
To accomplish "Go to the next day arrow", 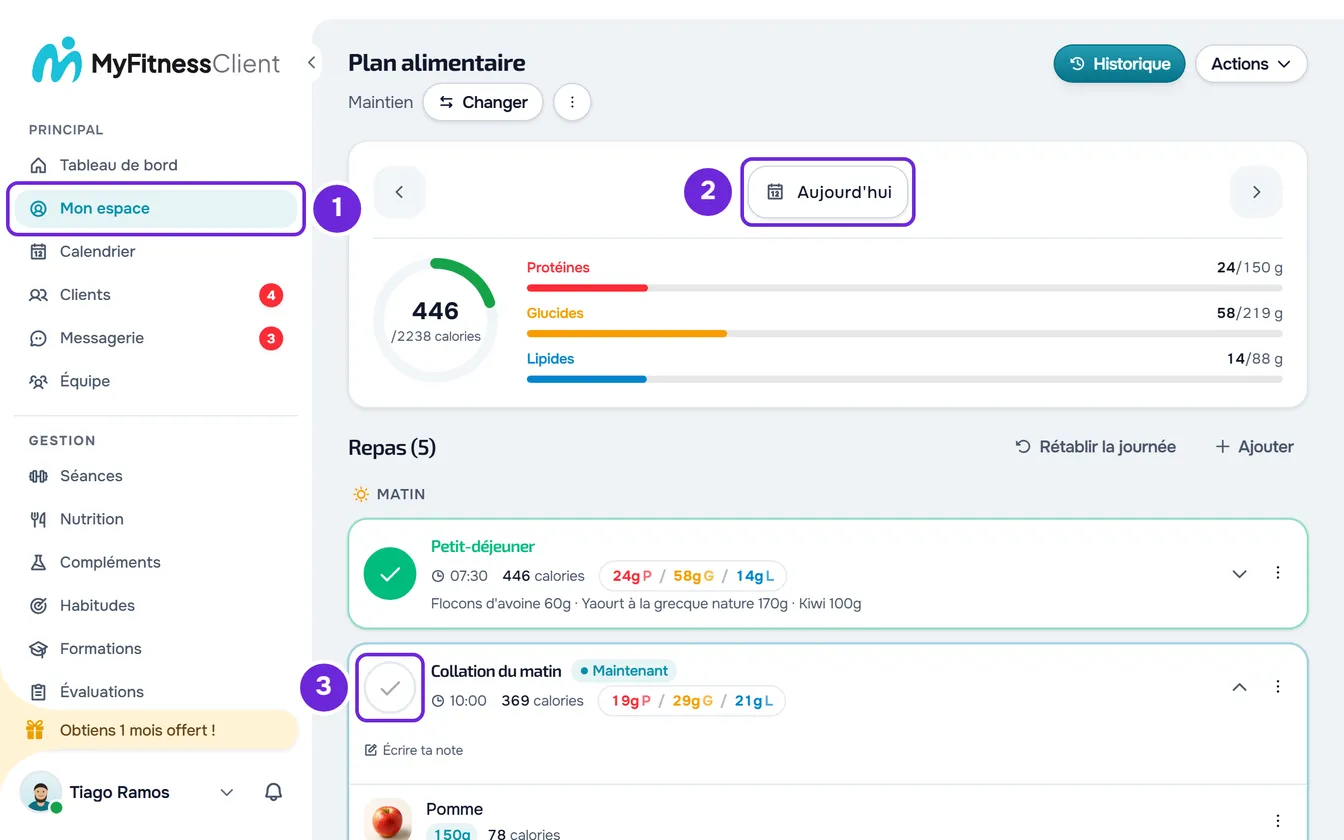I will tap(1256, 192).
